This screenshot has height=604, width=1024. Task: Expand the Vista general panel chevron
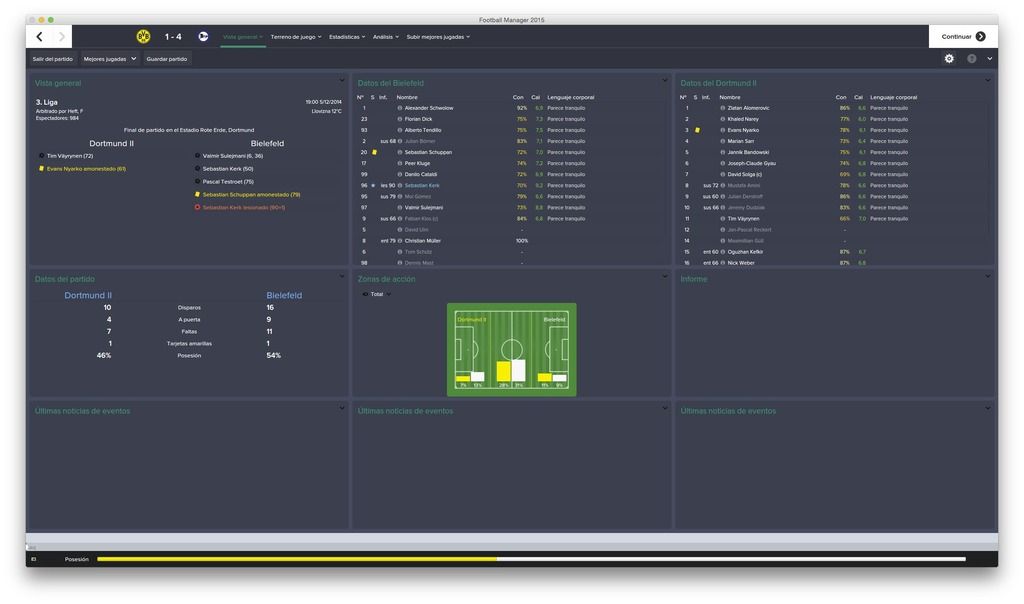pos(342,81)
